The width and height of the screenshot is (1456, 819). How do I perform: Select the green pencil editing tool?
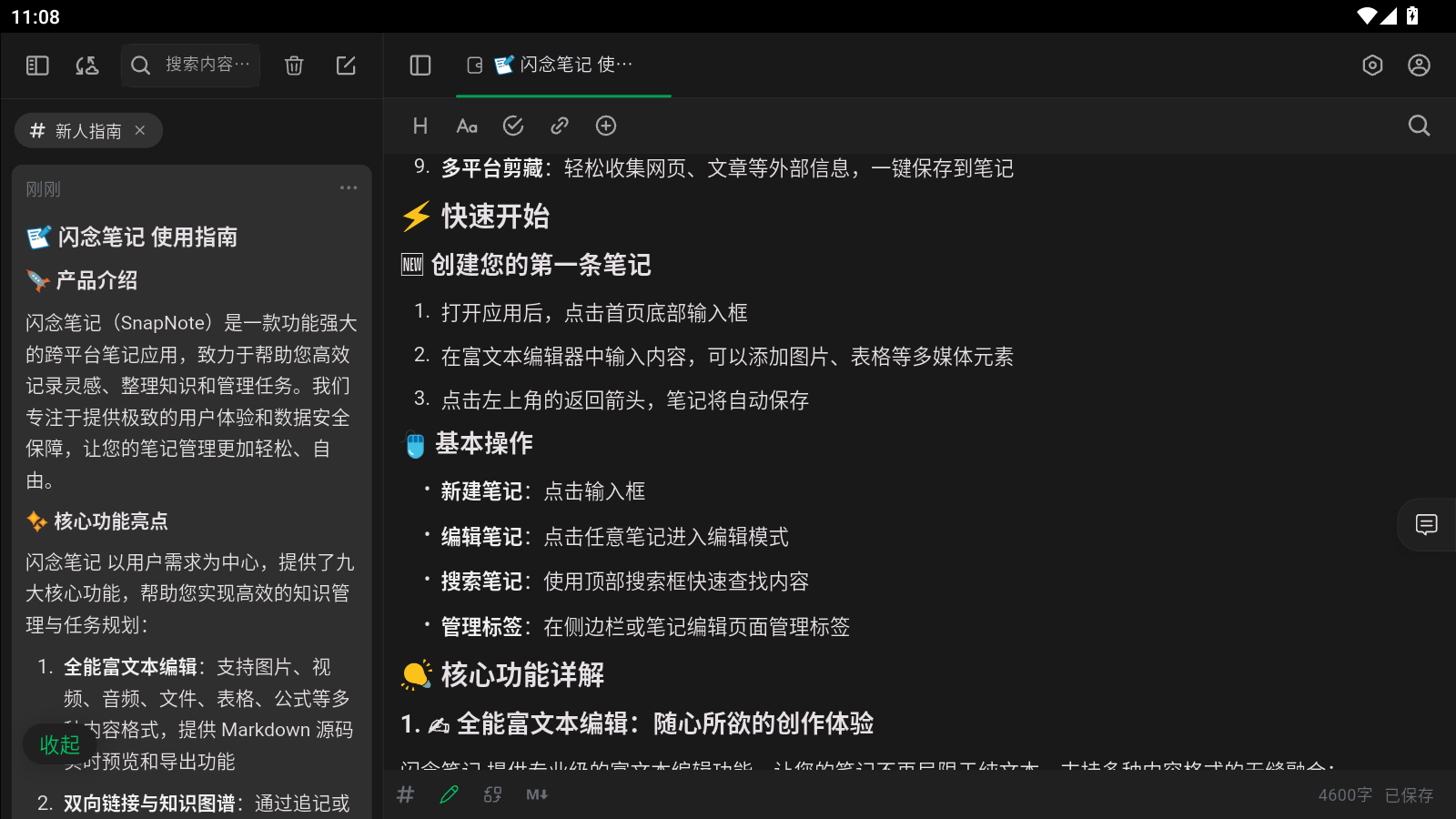[449, 794]
